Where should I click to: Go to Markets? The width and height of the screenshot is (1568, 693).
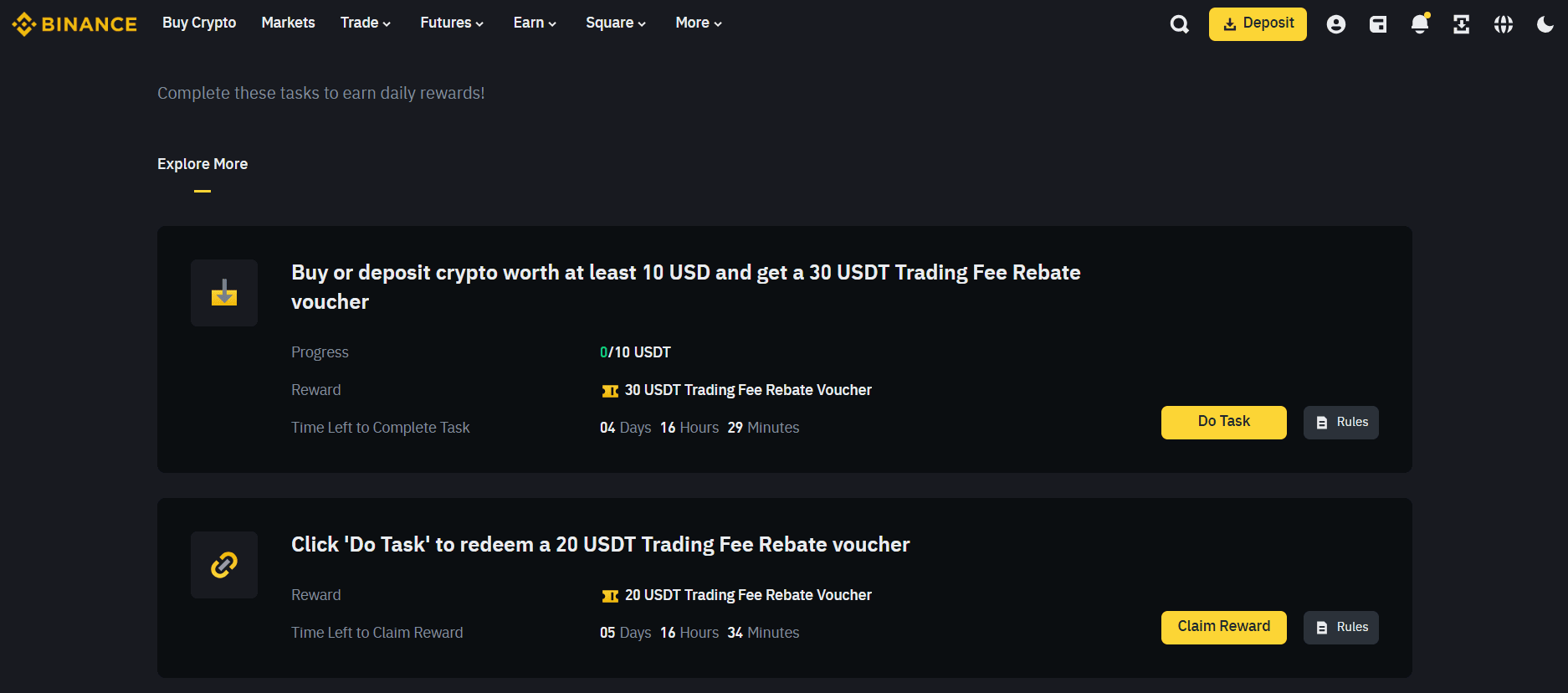tap(288, 23)
